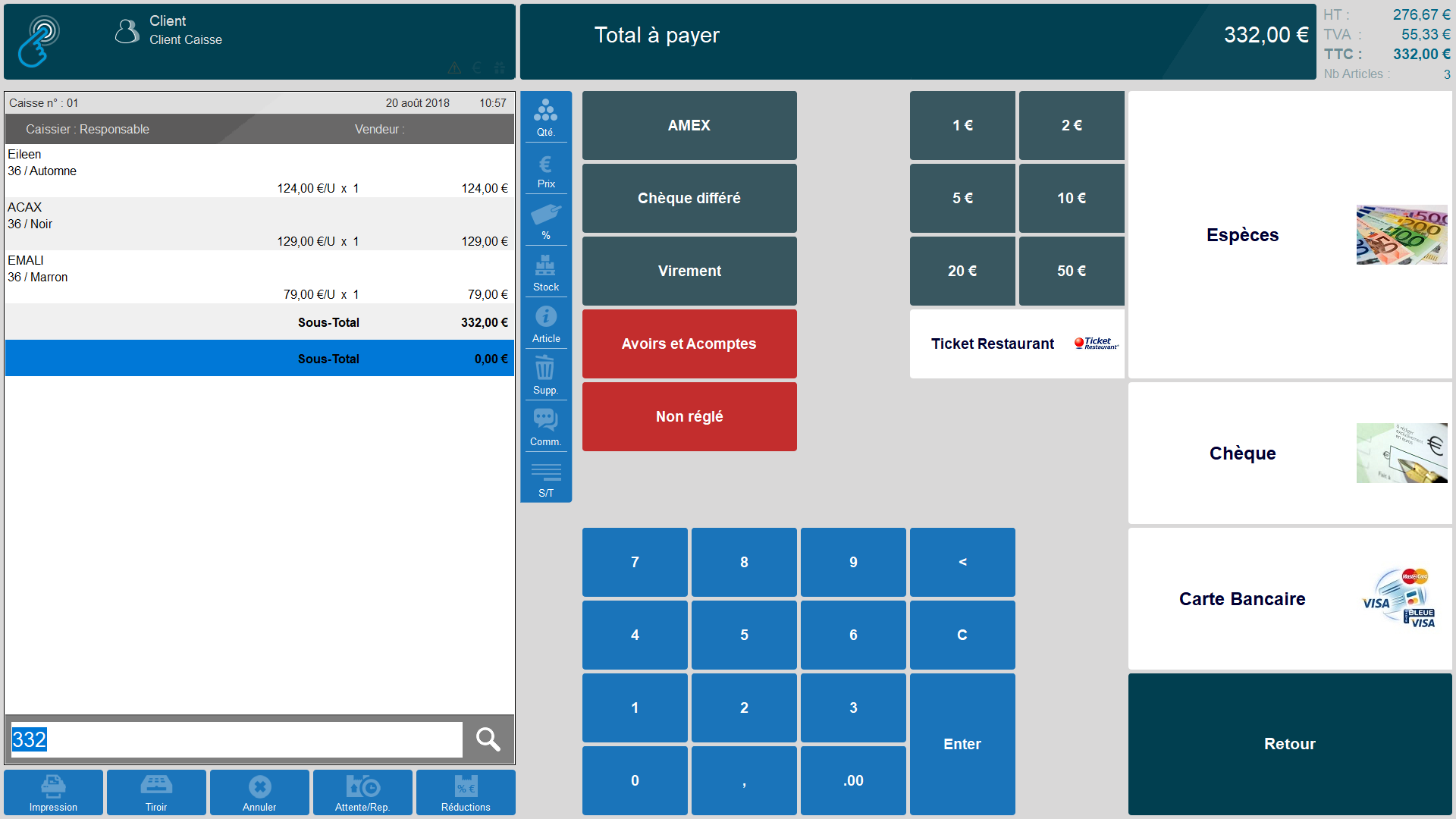The width and height of the screenshot is (1456, 819).
Task: Click the amount input field showing 332
Action: [236, 739]
